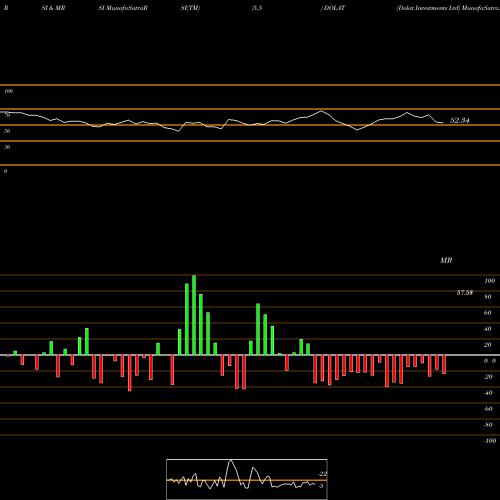Click the RSI axis label 30
Screen dimensions: 500x500
click(x=7, y=147)
